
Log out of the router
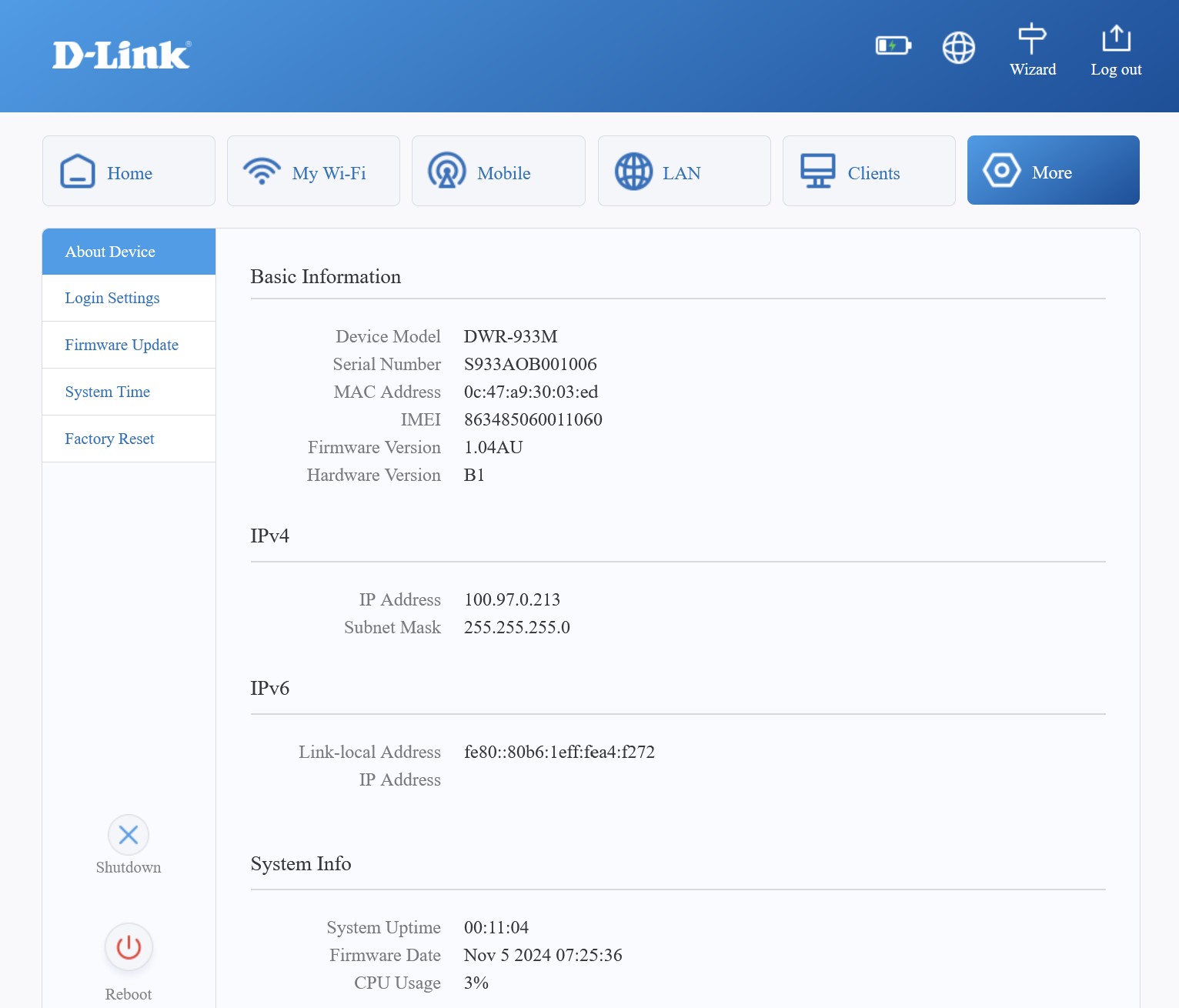point(1115,50)
